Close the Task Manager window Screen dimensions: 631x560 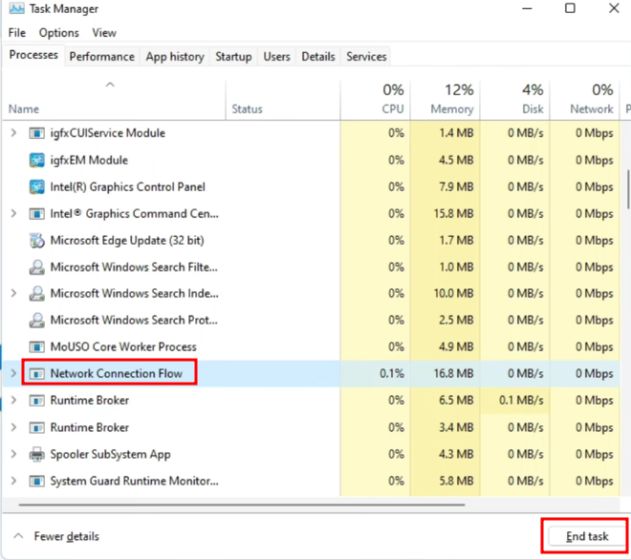[614, 8]
